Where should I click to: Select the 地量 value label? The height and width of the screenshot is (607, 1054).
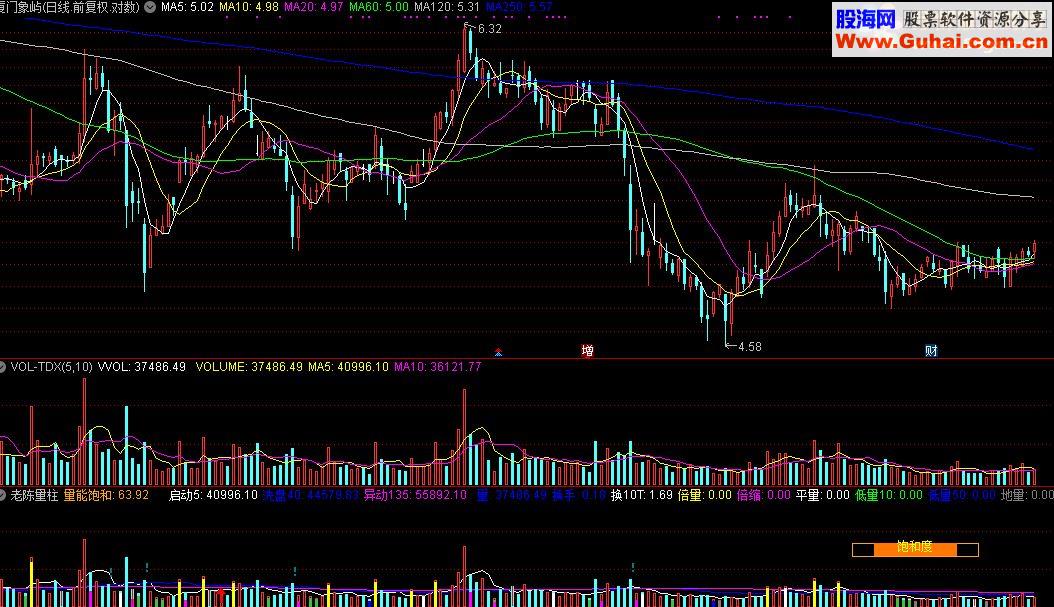[x=1027, y=495]
